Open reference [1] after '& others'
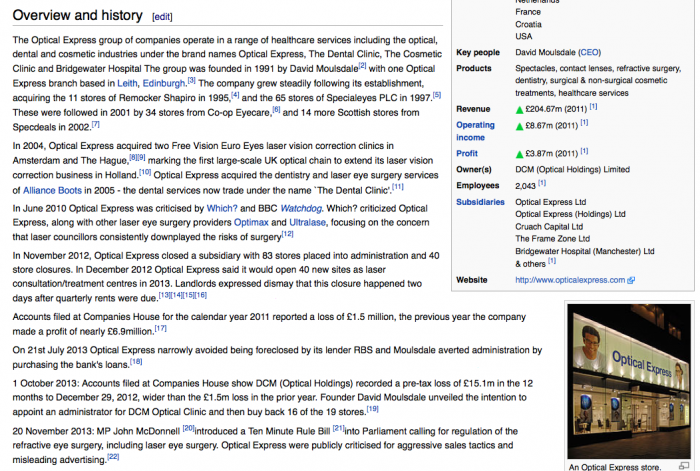Image resolution: width=700 pixels, height=471 pixels. [x=552, y=261]
